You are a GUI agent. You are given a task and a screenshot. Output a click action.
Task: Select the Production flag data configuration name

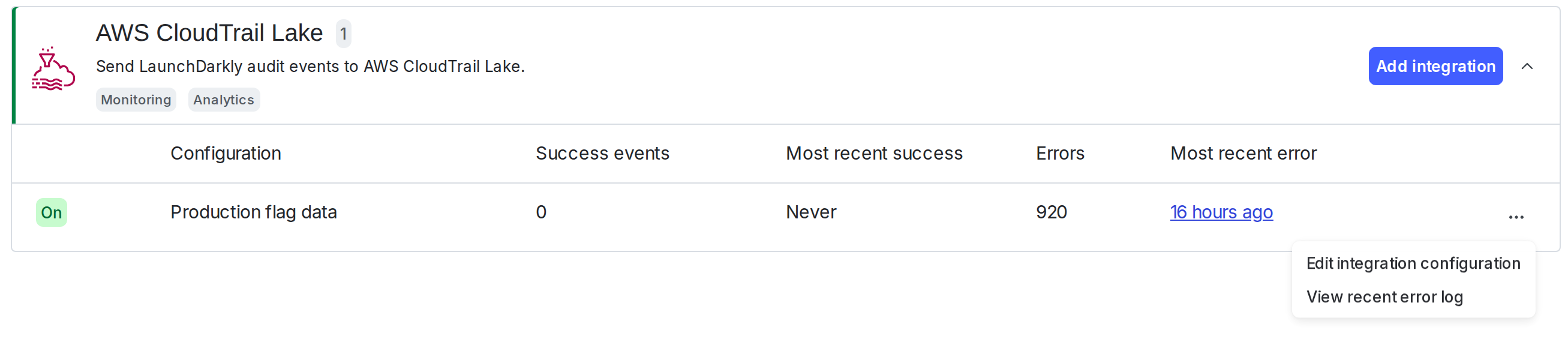[253, 212]
